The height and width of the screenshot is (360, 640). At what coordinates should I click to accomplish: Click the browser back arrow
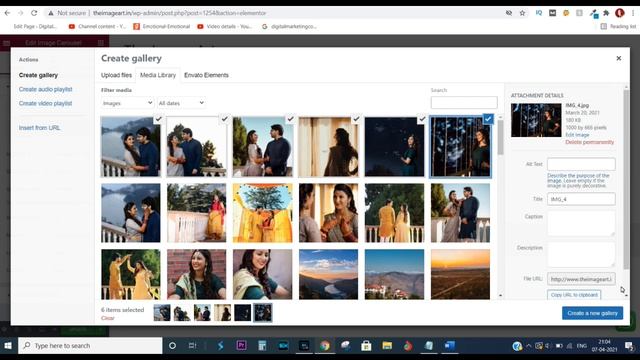[7, 13]
